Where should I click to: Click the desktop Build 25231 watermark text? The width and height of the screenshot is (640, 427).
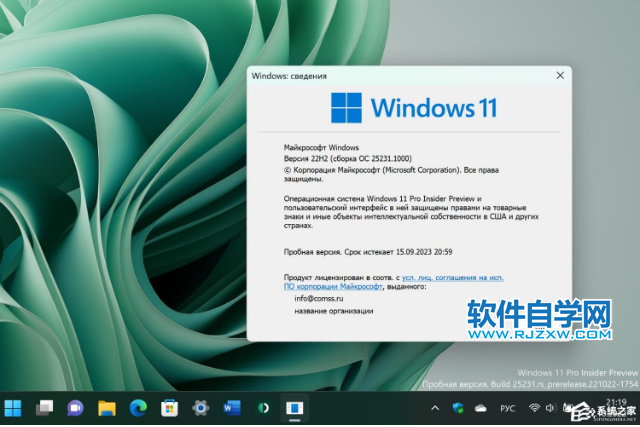click(x=530, y=384)
